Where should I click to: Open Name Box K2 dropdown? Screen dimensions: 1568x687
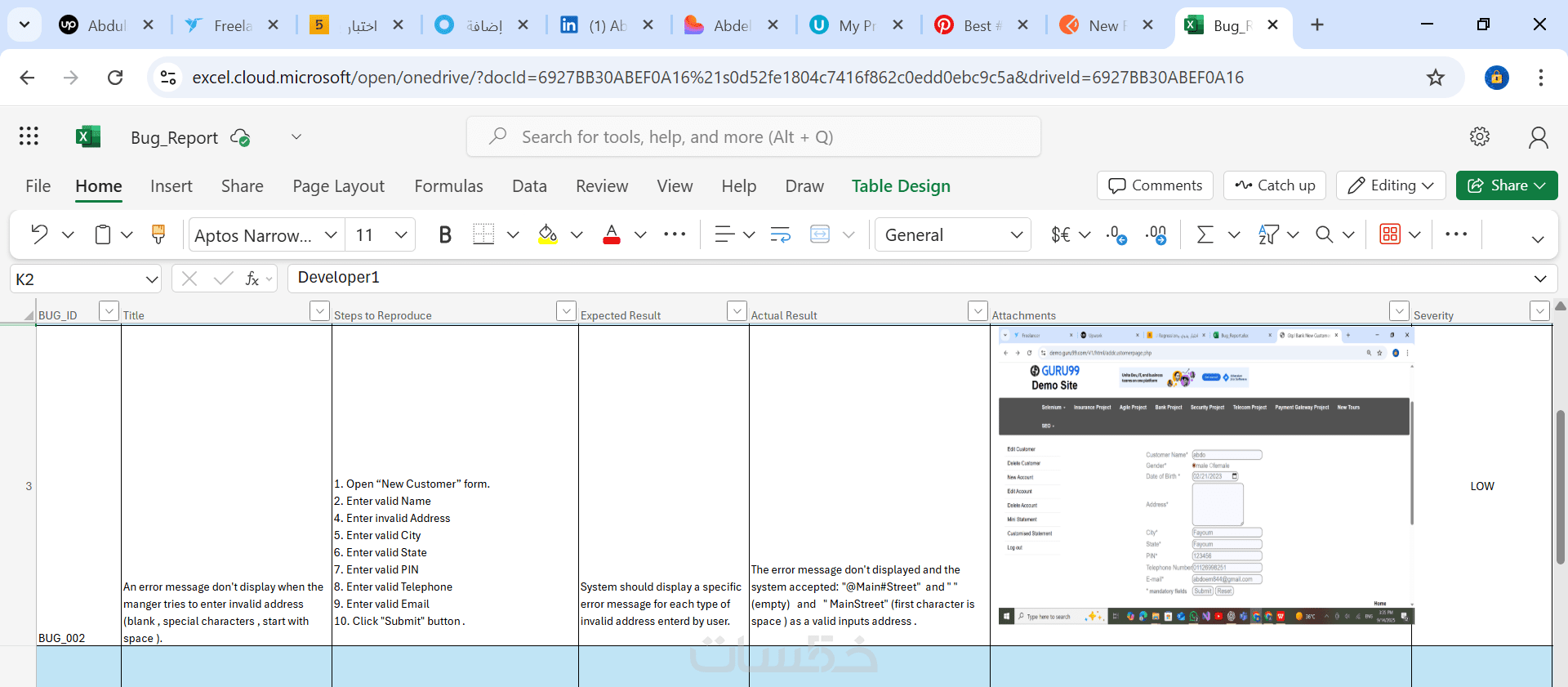(x=151, y=279)
